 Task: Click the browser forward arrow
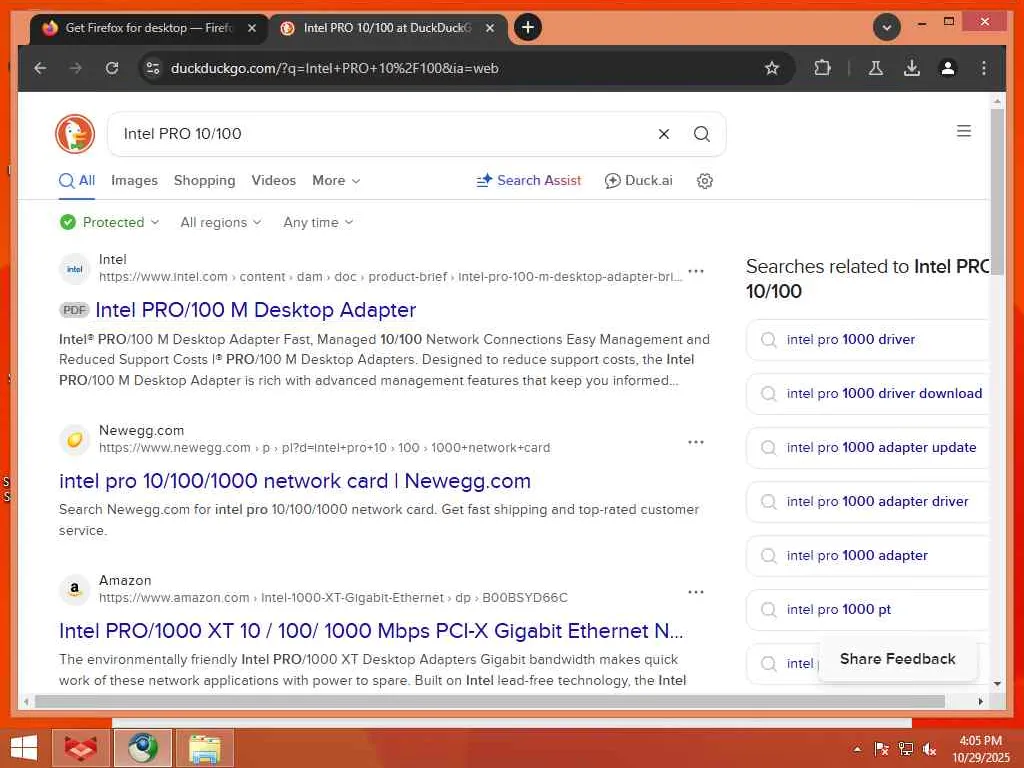(x=76, y=68)
